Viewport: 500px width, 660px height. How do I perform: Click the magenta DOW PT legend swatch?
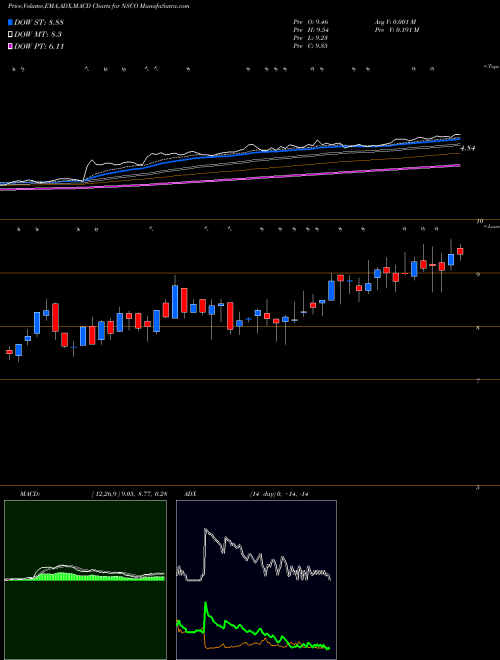tap(10, 46)
